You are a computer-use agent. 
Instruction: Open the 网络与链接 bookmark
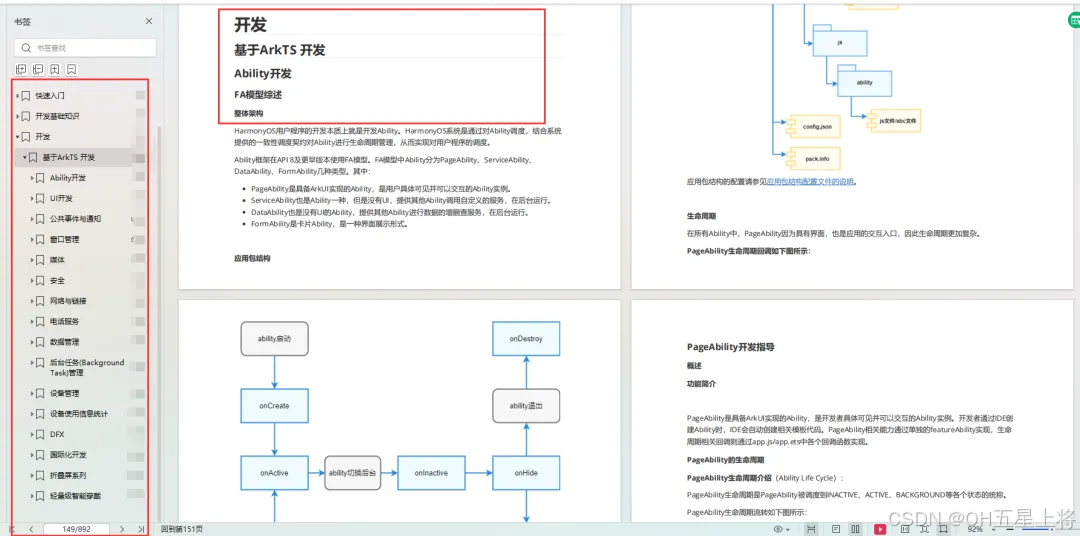pyautogui.click(x=68, y=301)
